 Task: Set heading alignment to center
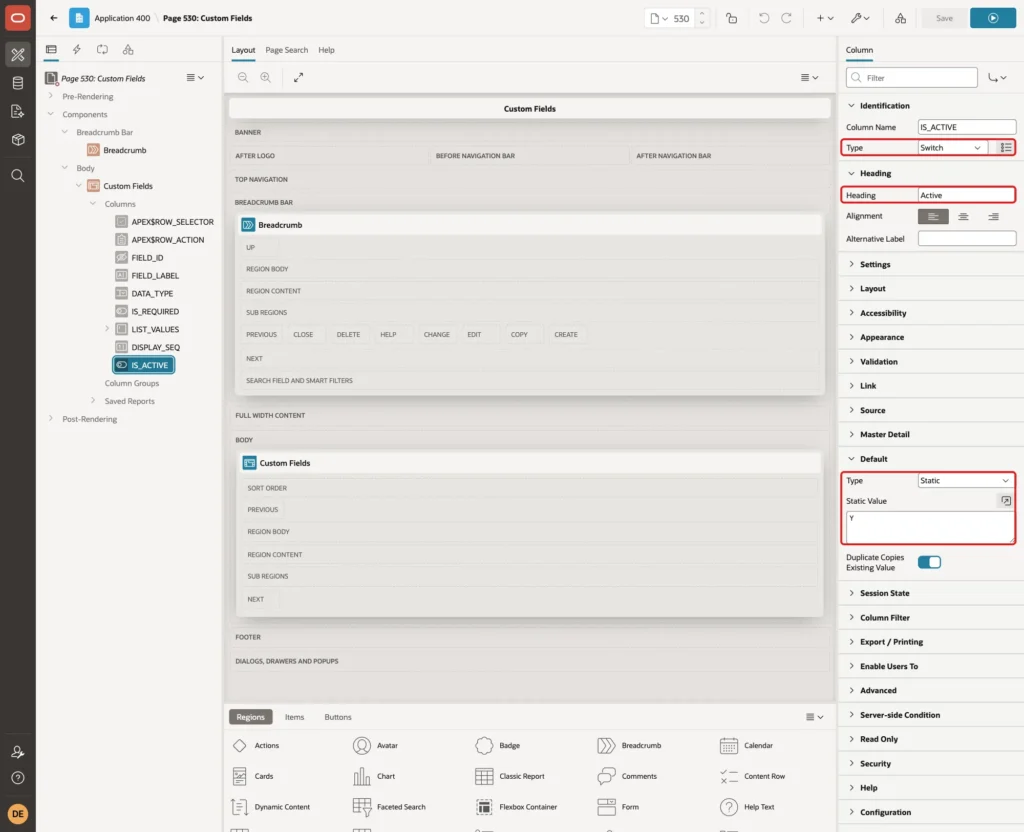[x=963, y=216]
